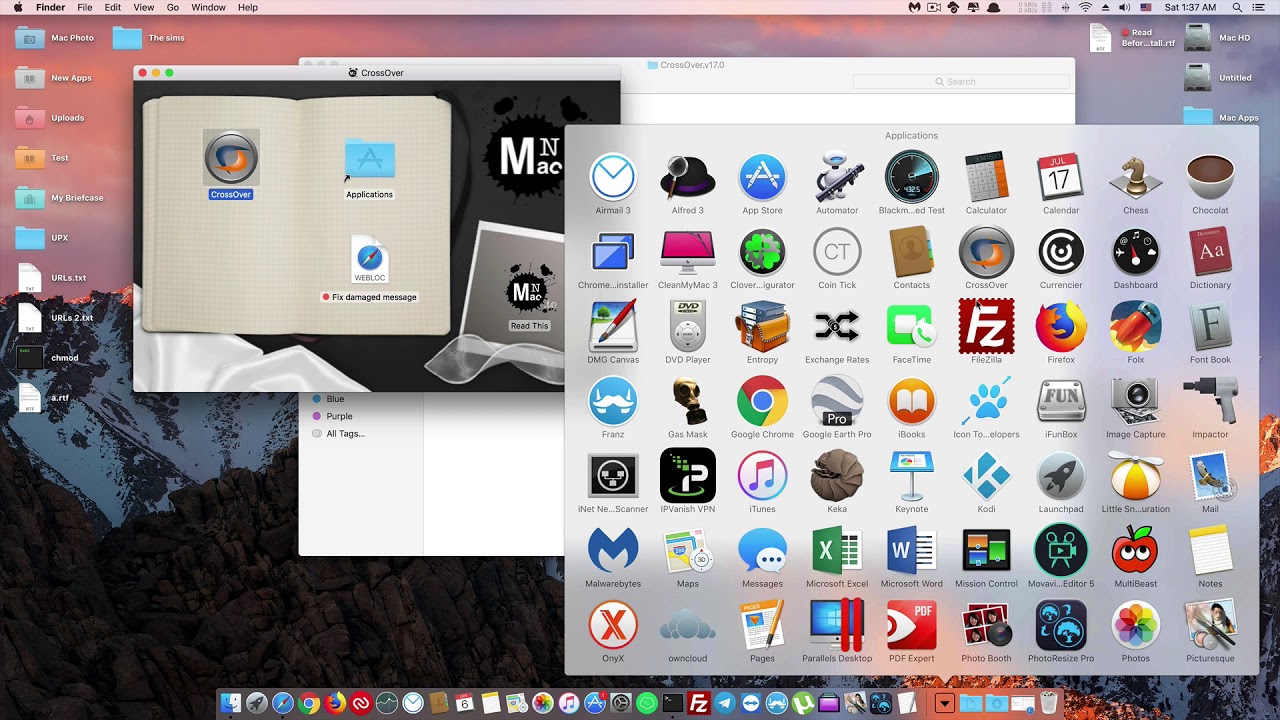Image resolution: width=1280 pixels, height=720 pixels.
Task: Open the chmod file on the desktop
Action: tap(29, 358)
